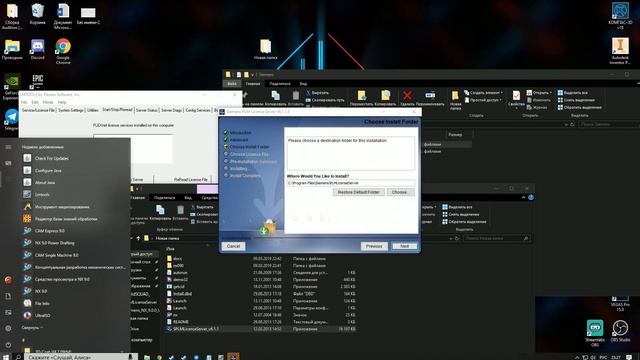
Task: Switch to the Главная tab in the Siemens Explorer window
Action: point(253,83)
